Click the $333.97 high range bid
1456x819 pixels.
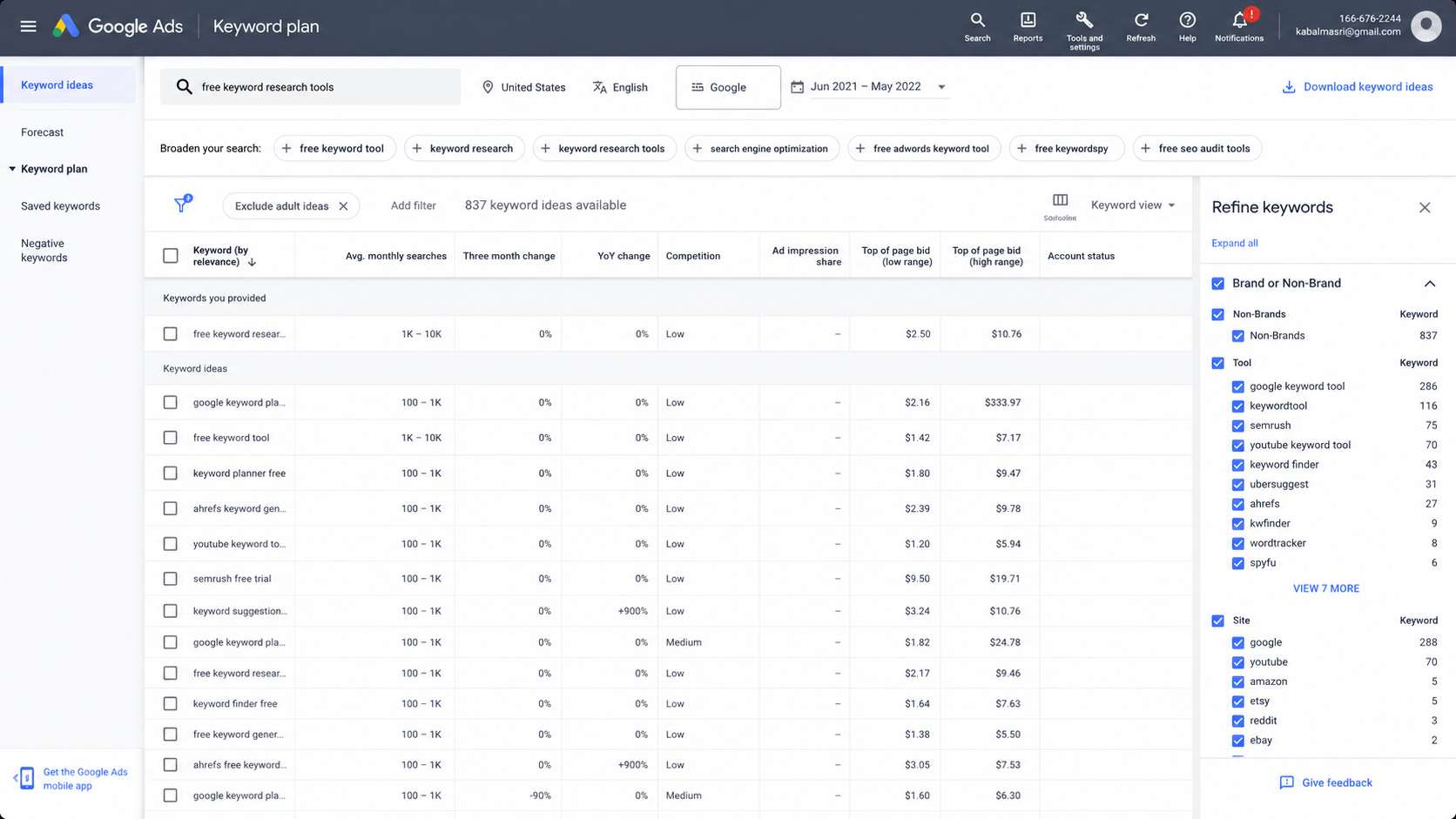pyautogui.click(x=1003, y=403)
